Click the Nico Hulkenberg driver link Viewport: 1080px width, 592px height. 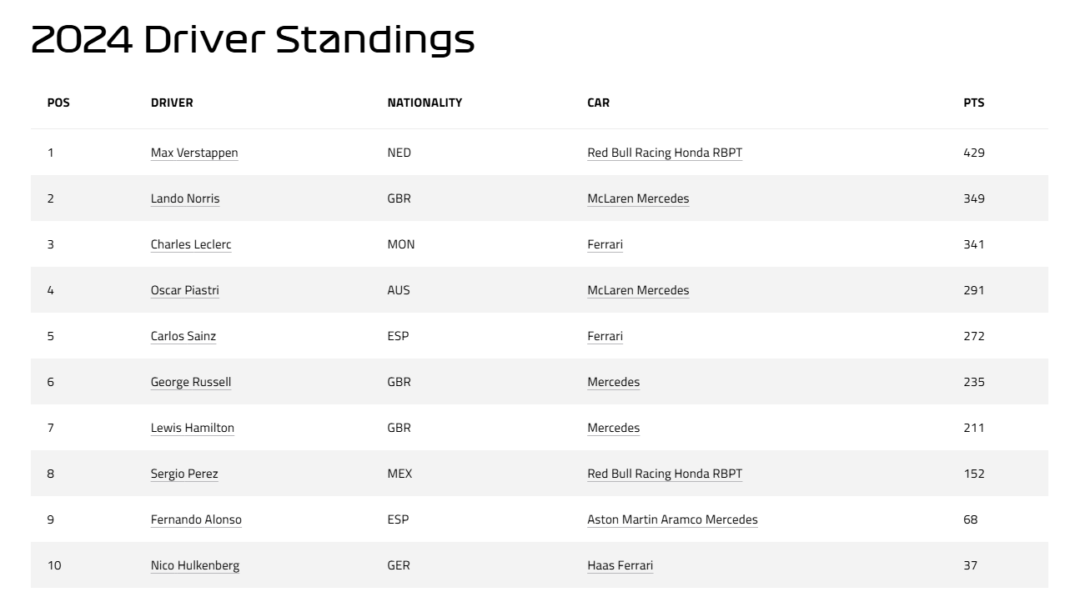click(195, 566)
